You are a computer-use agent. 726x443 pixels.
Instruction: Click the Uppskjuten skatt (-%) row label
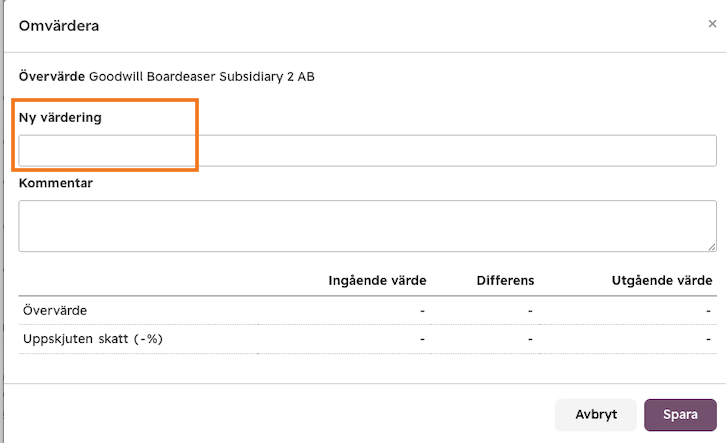click(93, 339)
